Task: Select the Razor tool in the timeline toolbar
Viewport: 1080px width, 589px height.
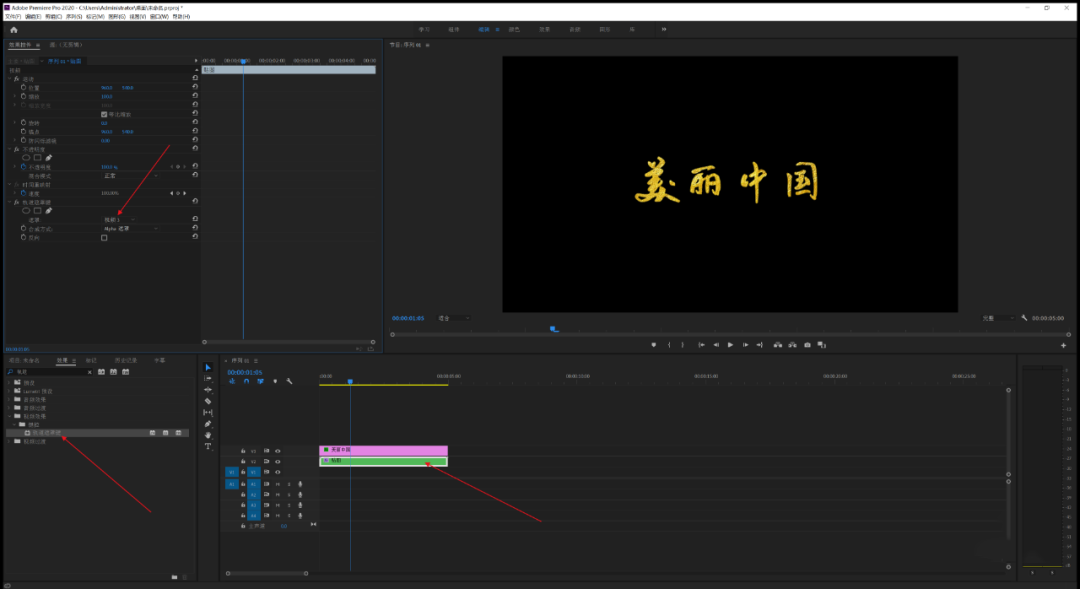Action: [208, 399]
